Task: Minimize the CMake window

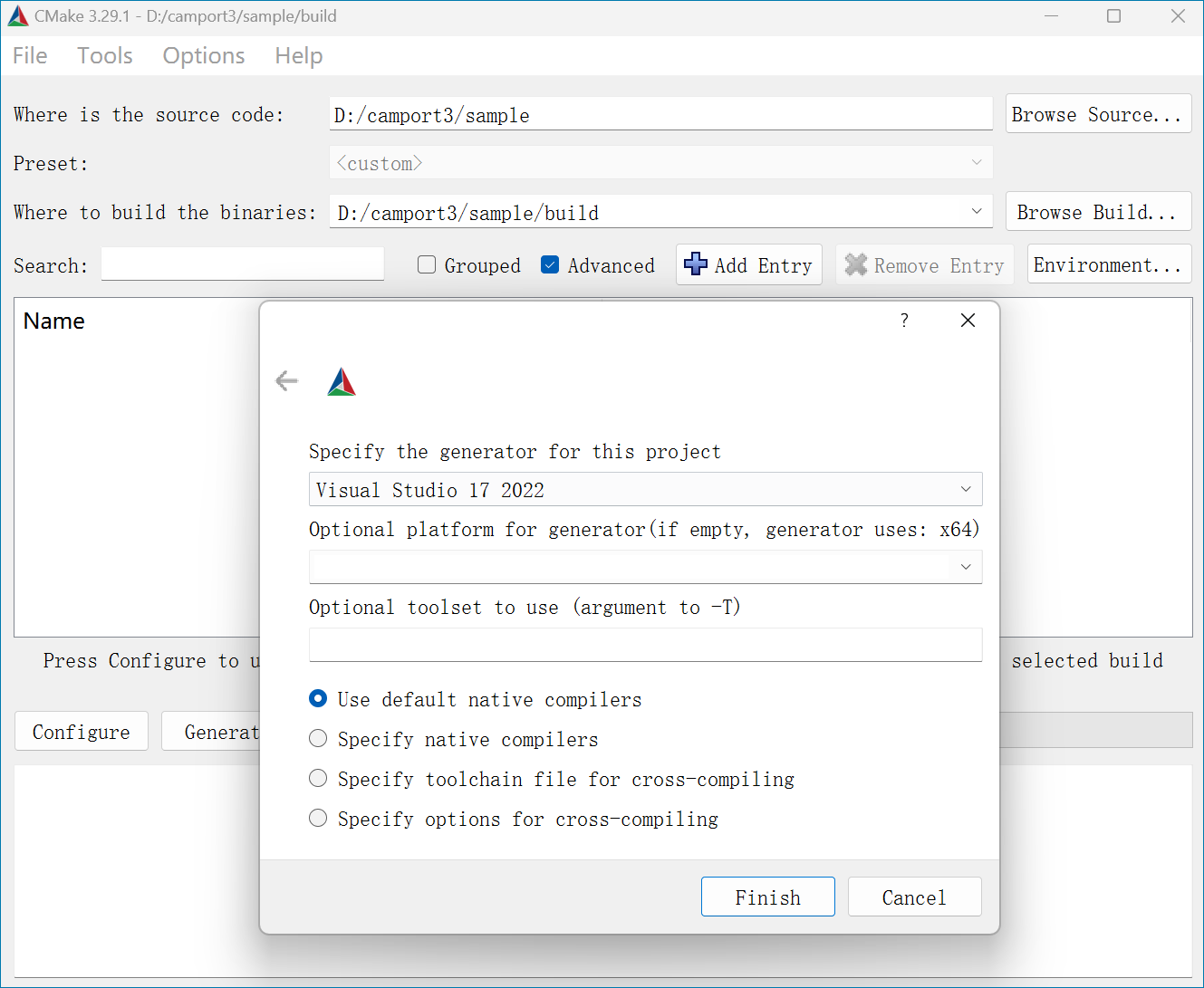Action: [1051, 16]
